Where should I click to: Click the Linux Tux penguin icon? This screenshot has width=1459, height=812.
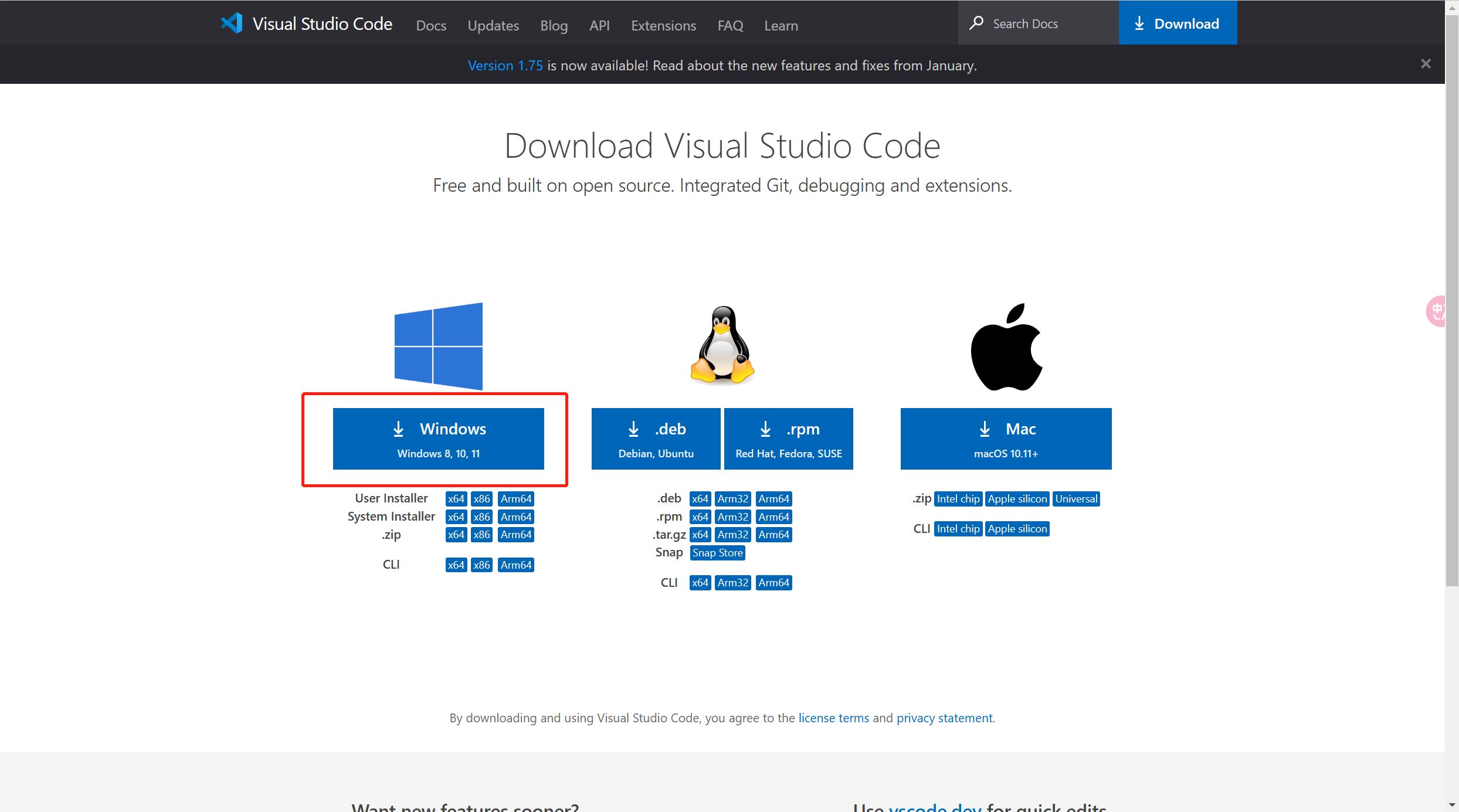point(722,345)
